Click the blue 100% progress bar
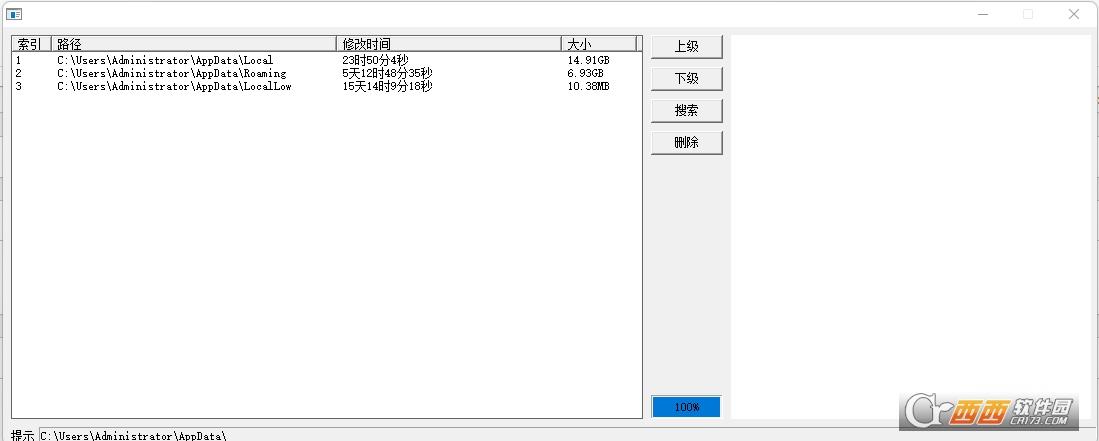The image size is (1099, 441). point(686,407)
